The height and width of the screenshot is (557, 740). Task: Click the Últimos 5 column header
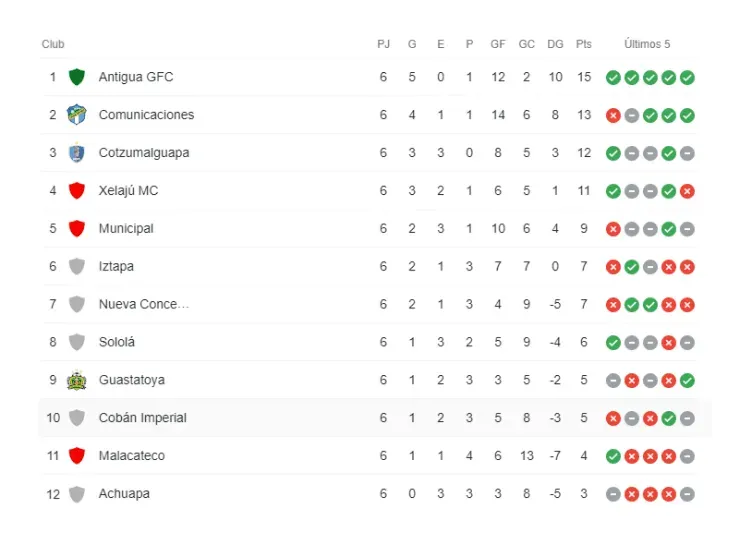[647, 44]
